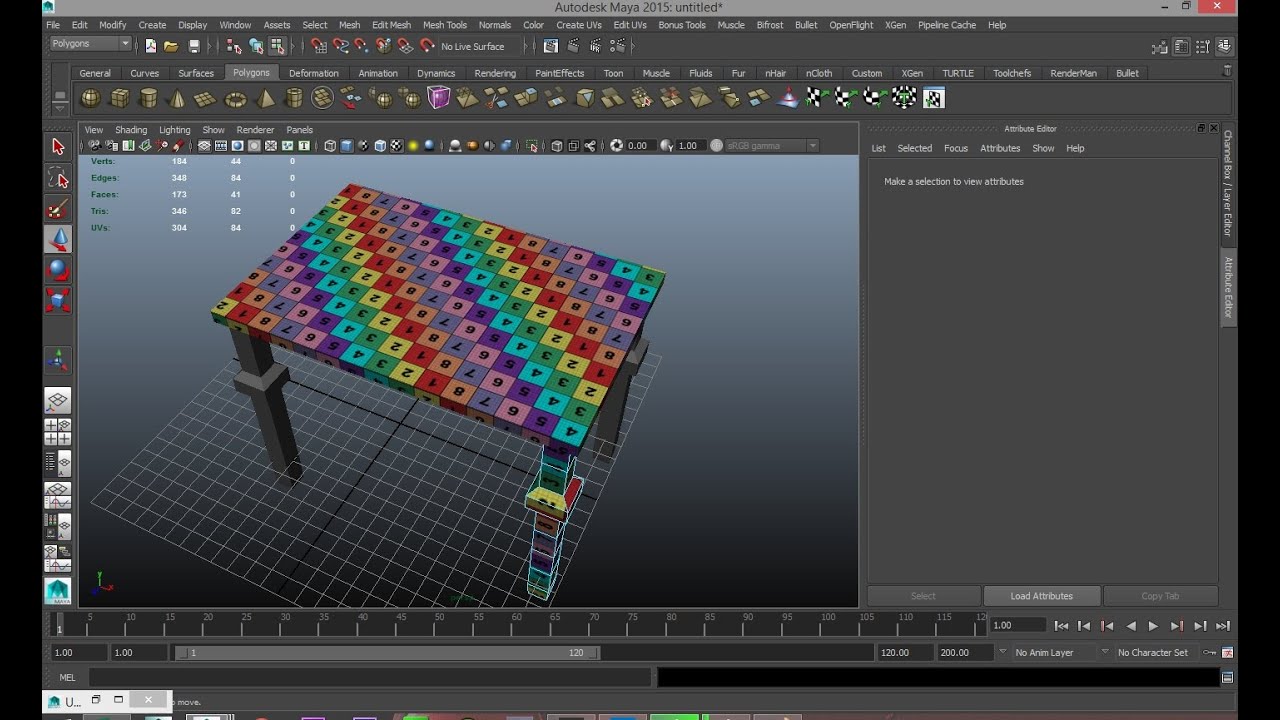Create a polygon pipe from shelf
Viewport: 1280px width, 720px height.
click(x=294, y=98)
